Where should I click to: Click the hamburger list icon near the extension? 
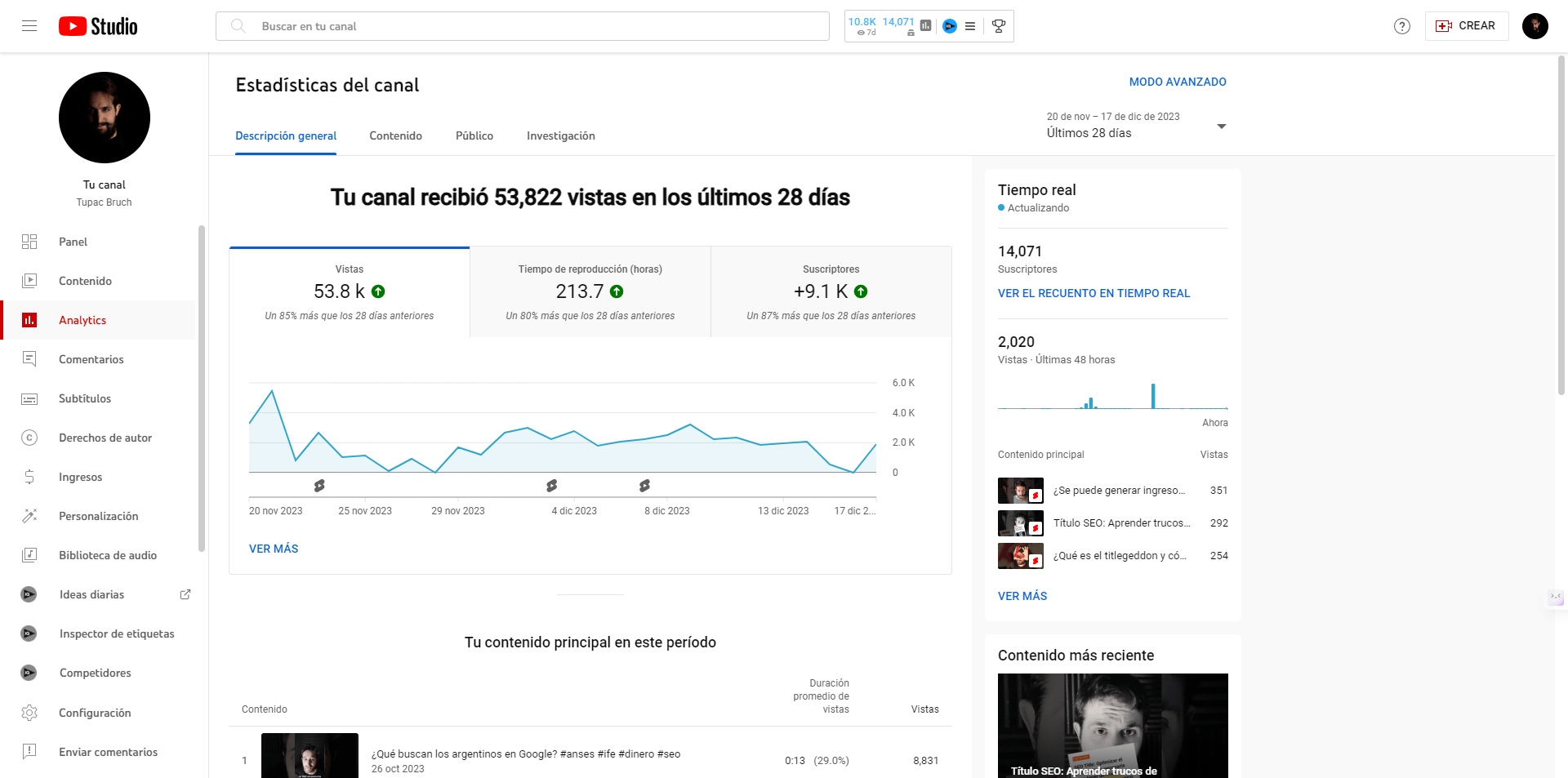971,26
